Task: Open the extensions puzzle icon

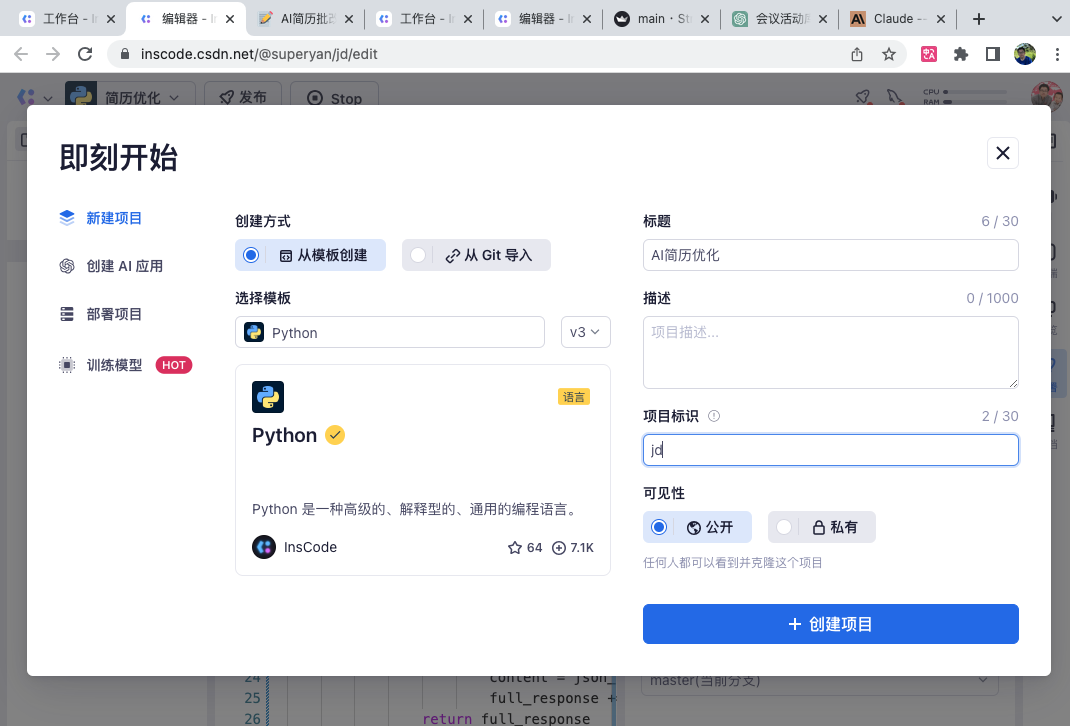Action: click(961, 54)
